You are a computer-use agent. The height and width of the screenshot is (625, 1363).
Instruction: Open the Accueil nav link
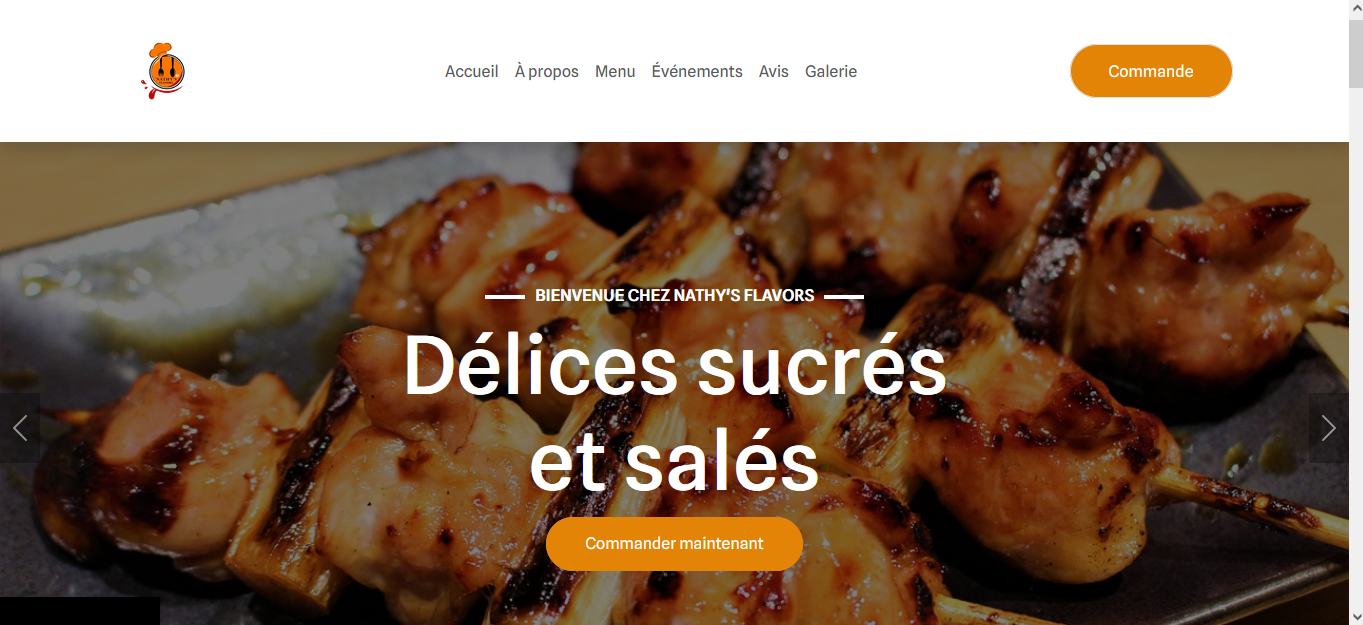[x=472, y=71]
